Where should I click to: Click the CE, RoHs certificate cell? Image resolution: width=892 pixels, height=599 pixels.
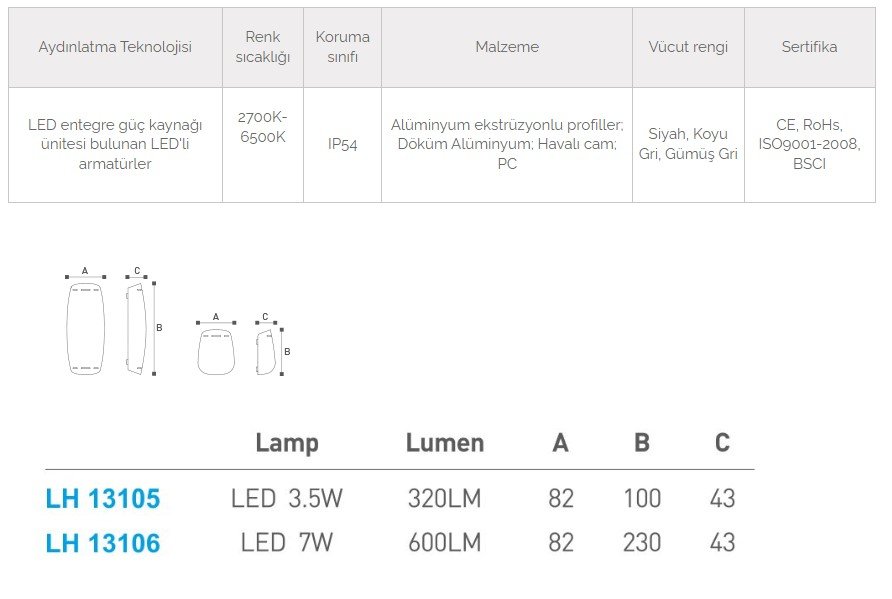(x=810, y=144)
